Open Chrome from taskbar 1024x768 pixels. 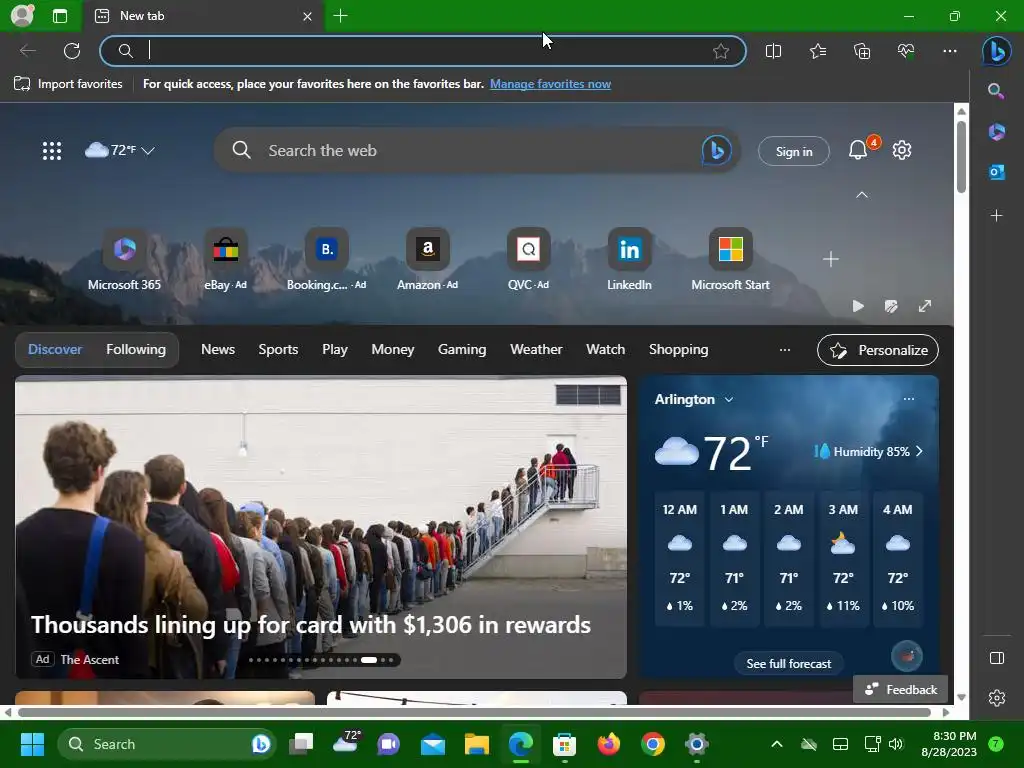tap(652, 744)
